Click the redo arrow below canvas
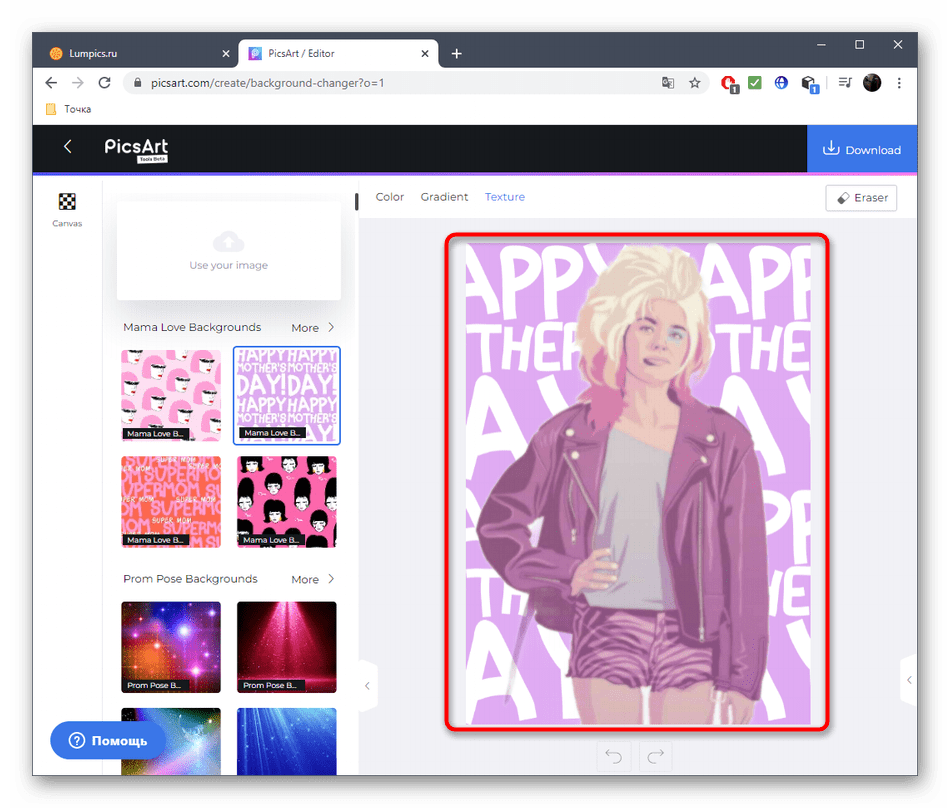This screenshot has height=808, width=950. pos(656,757)
